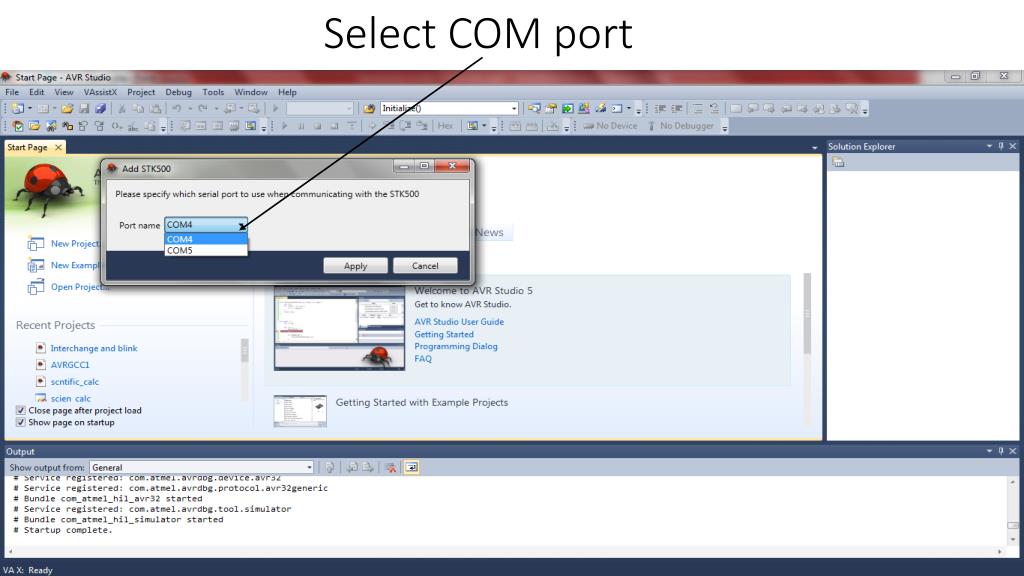Viewport: 1024px width, 576px height.
Task: Click the green arrow icon in top toolbar
Action: click(568, 108)
